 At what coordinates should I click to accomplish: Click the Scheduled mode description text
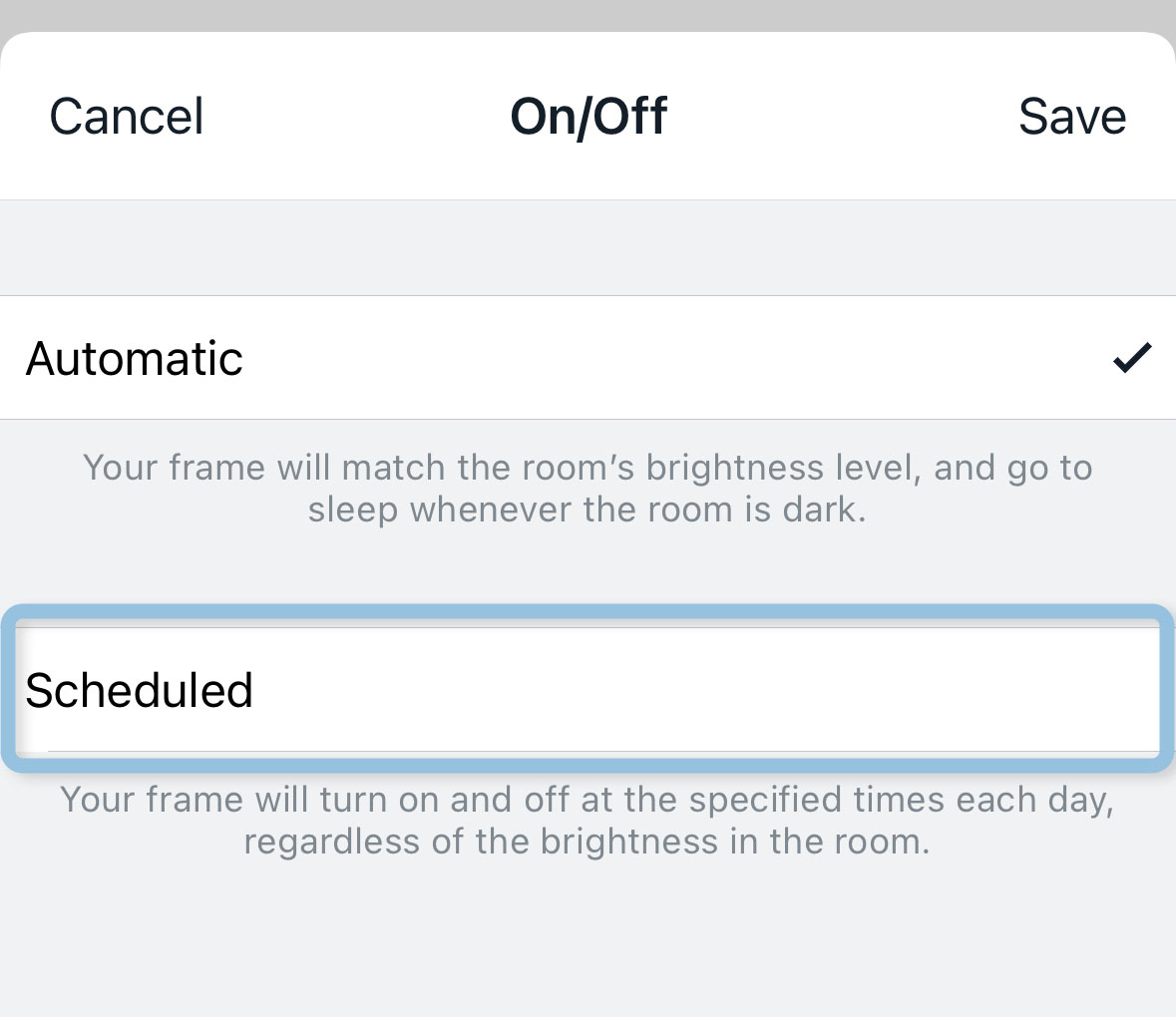point(588,821)
